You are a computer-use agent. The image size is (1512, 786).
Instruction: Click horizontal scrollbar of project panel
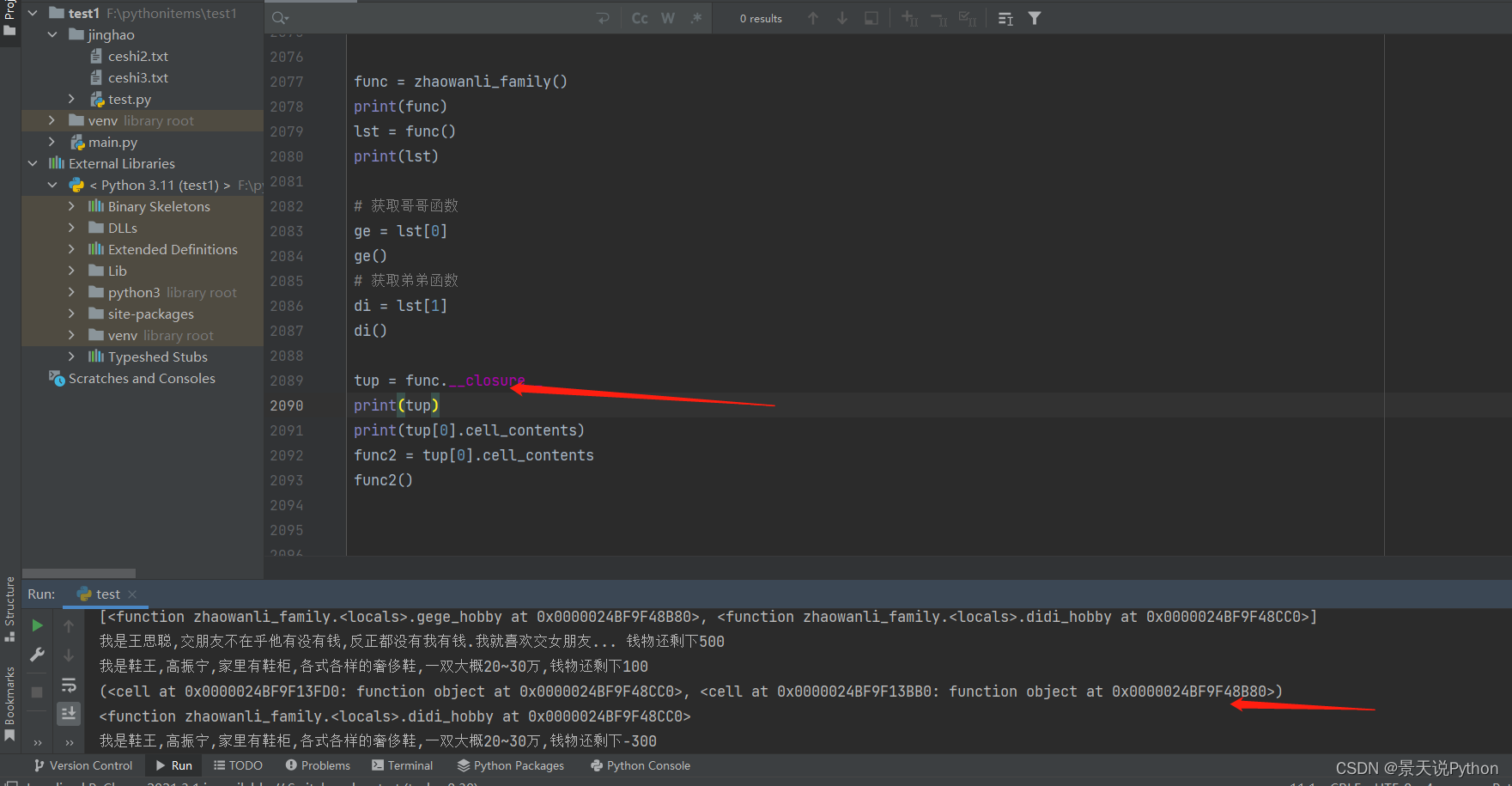click(x=79, y=573)
